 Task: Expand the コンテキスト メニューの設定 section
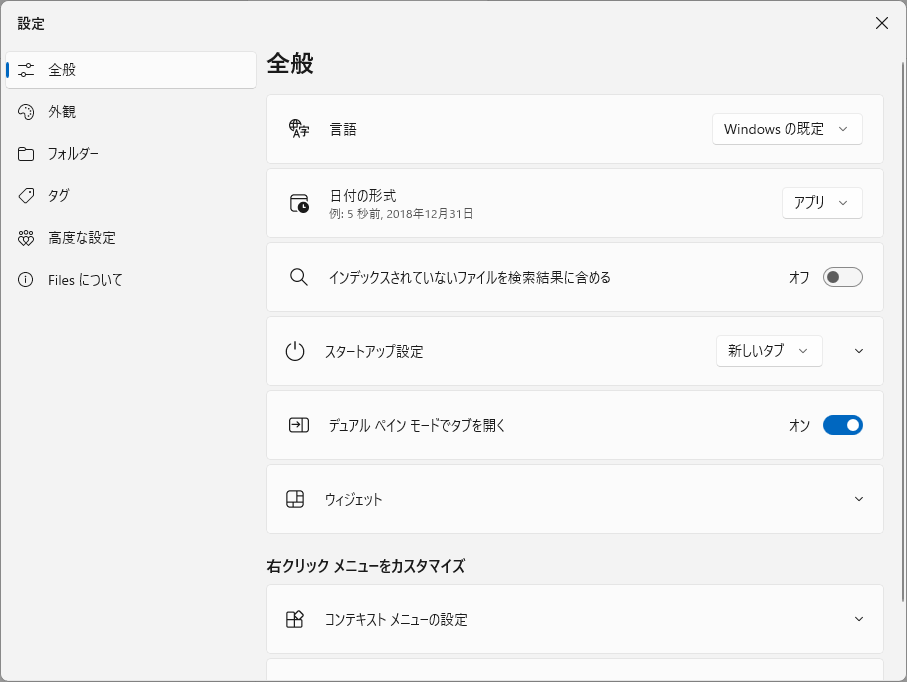pyautogui.click(x=859, y=620)
